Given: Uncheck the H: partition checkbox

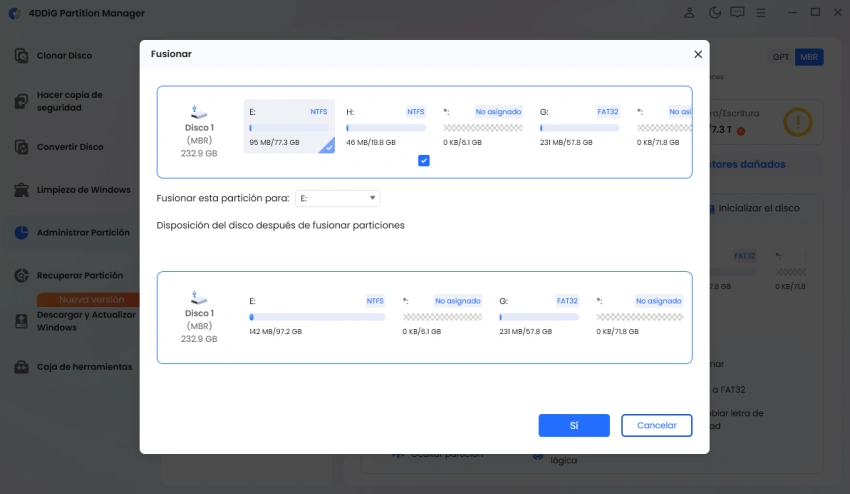Looking at the screenshot, I should [424, 161].
